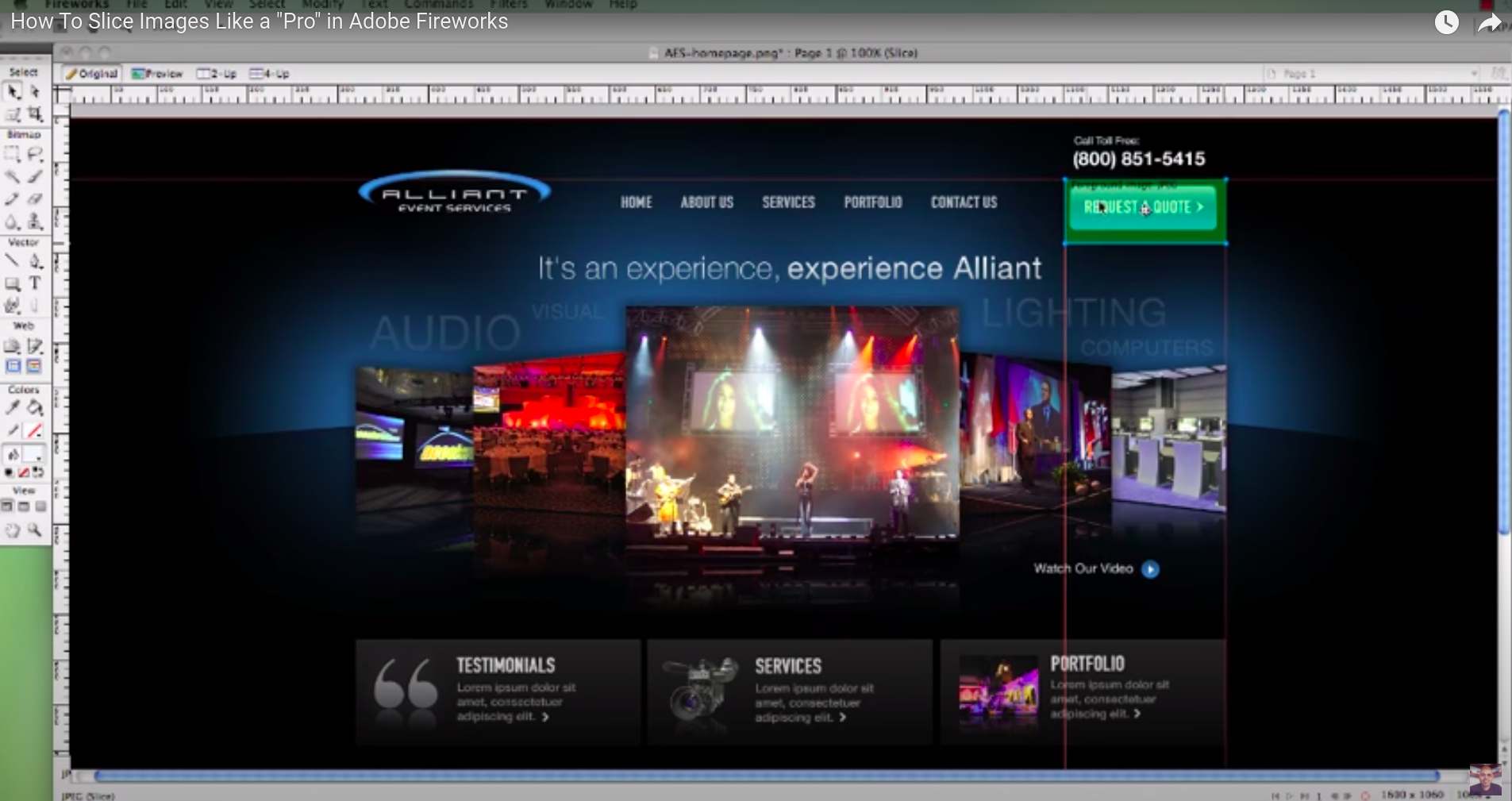
Task: Click the YouTube Share arrow
Action: pos(1491,23)
